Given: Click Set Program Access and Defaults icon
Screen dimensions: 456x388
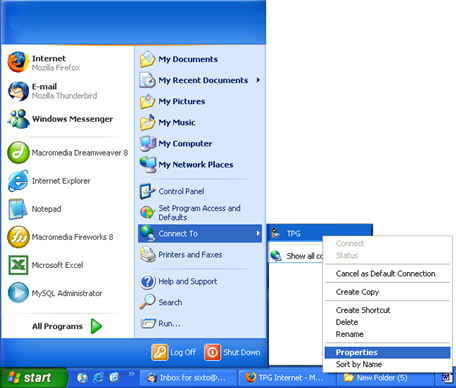Looking at the screenshot, I should point(147,212).
